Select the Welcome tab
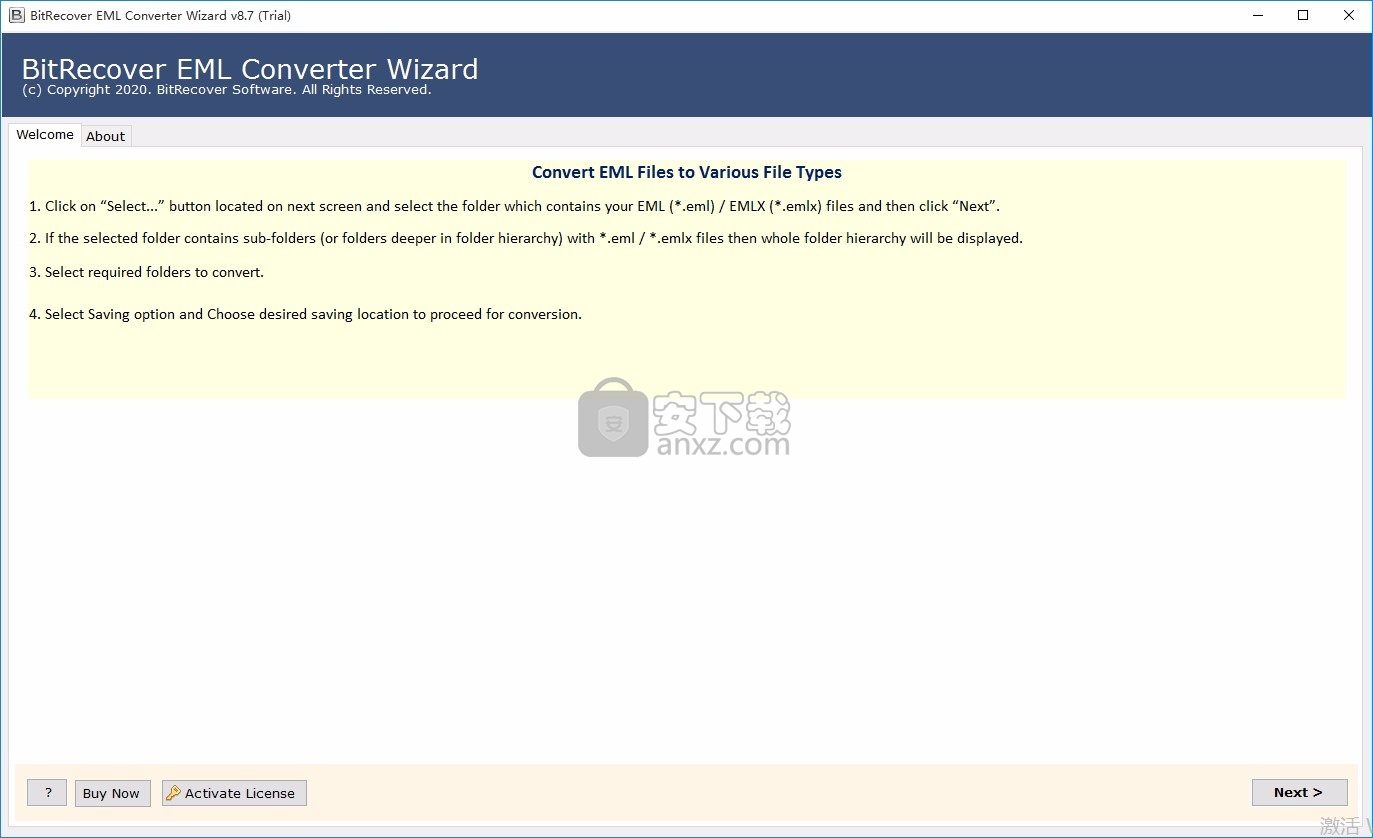The height and width of the screenshot is (838, 1373). (45, 134)
